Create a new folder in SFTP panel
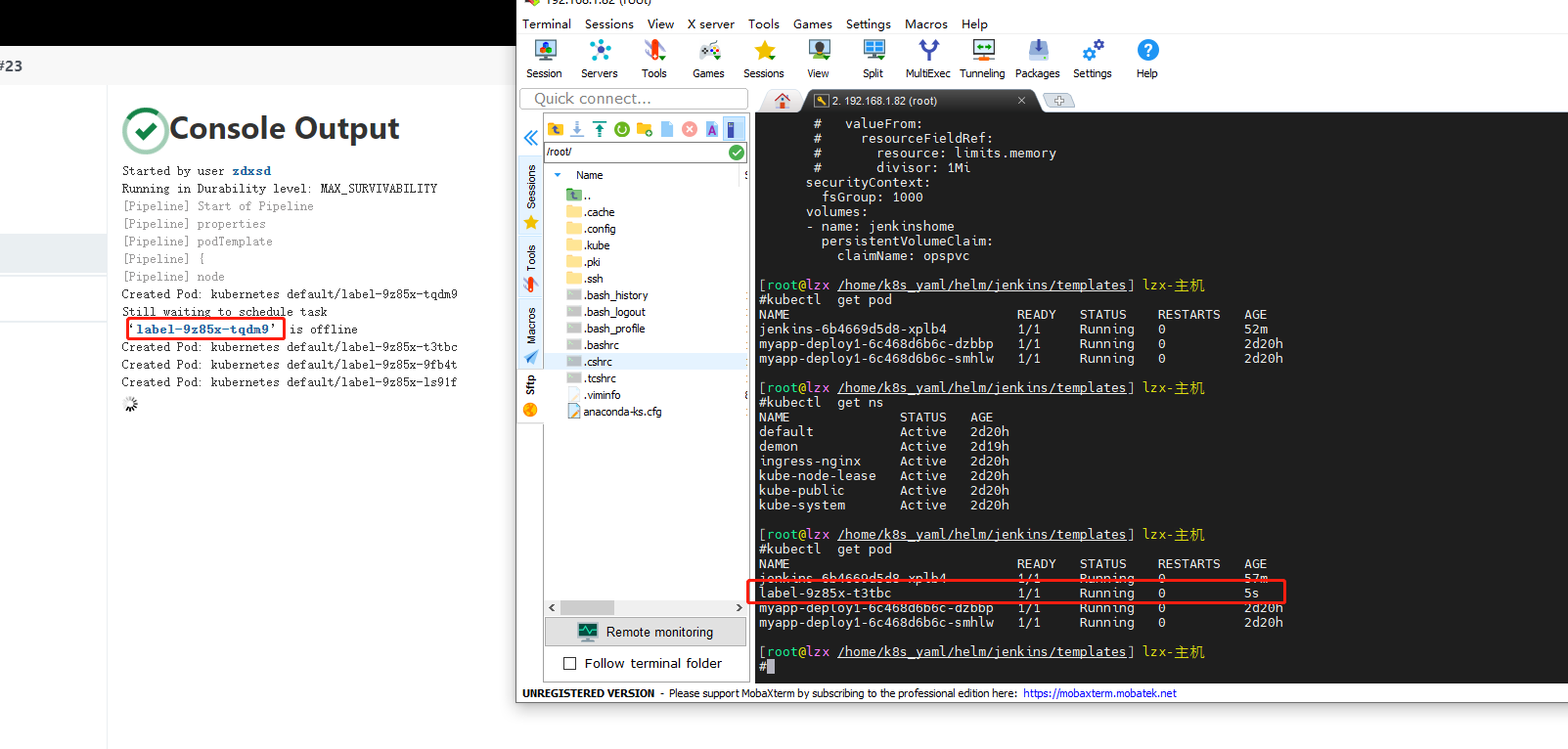Screen dimensions: 1568x749 pos(645,129)
